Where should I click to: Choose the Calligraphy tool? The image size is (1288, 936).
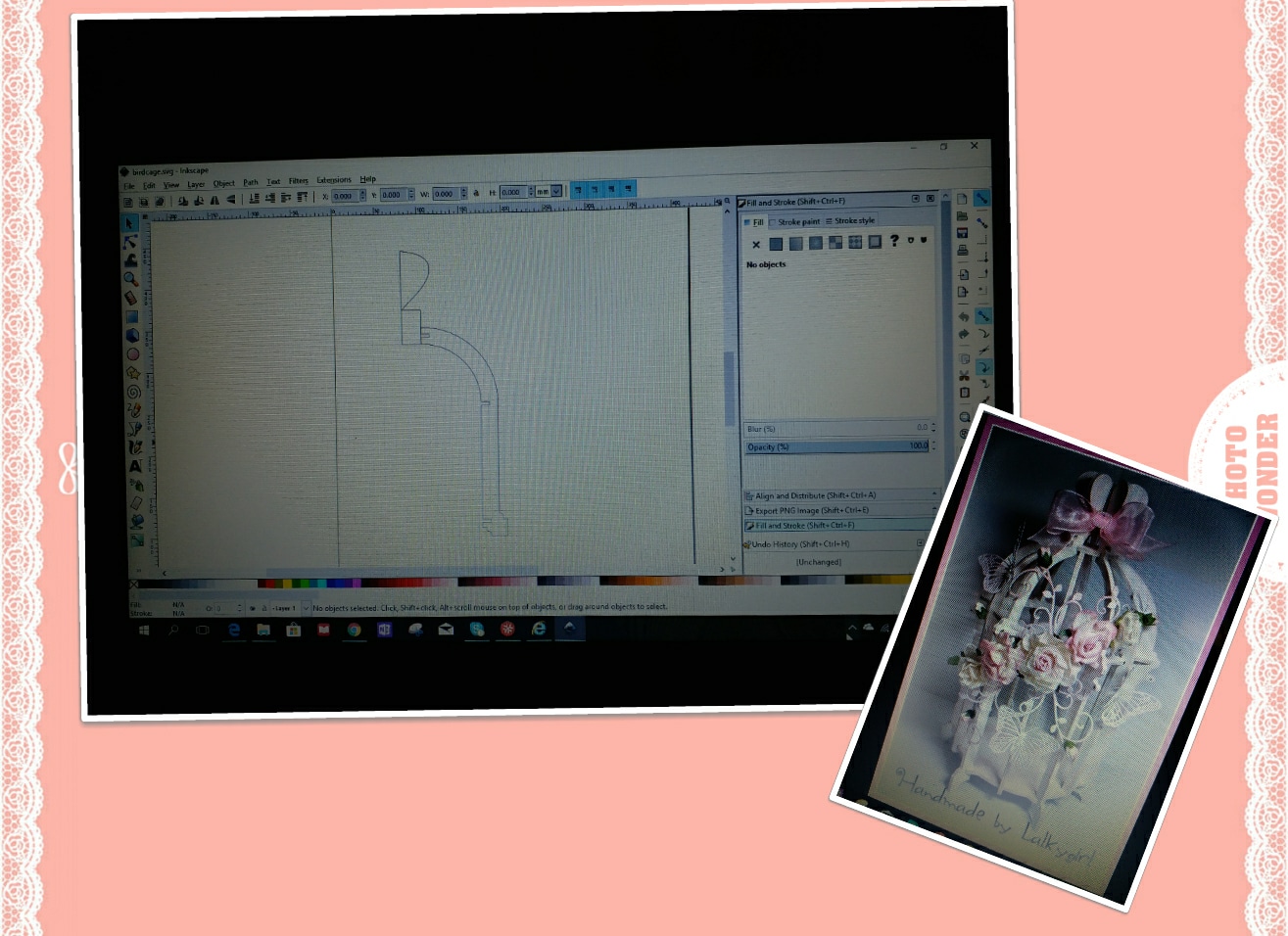coord(135,447)
